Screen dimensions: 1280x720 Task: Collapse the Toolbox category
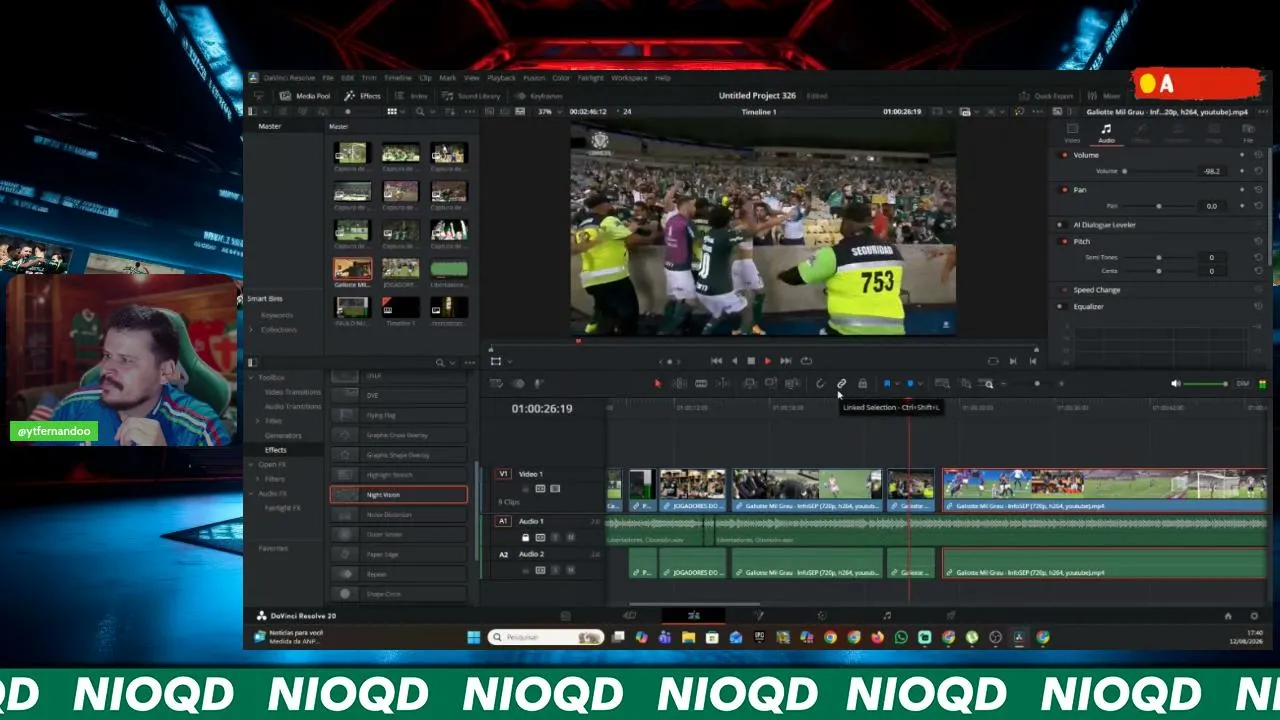pyautogui.click(x=252, y=378)
